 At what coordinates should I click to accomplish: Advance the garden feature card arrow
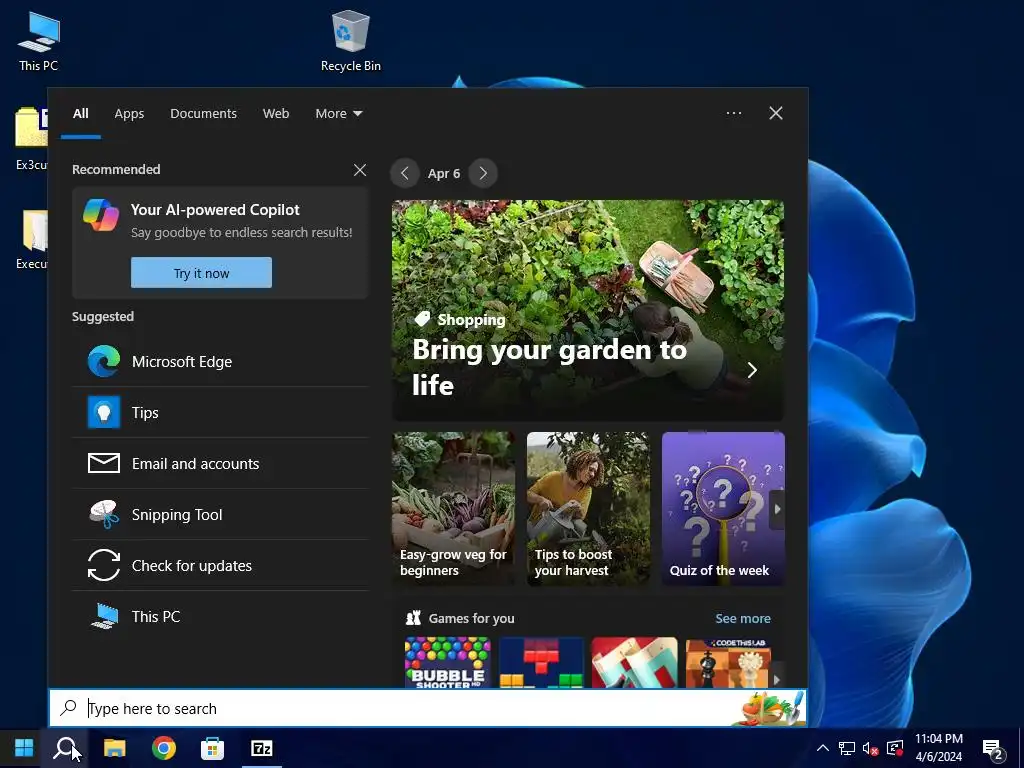click(x=752, y=370)
